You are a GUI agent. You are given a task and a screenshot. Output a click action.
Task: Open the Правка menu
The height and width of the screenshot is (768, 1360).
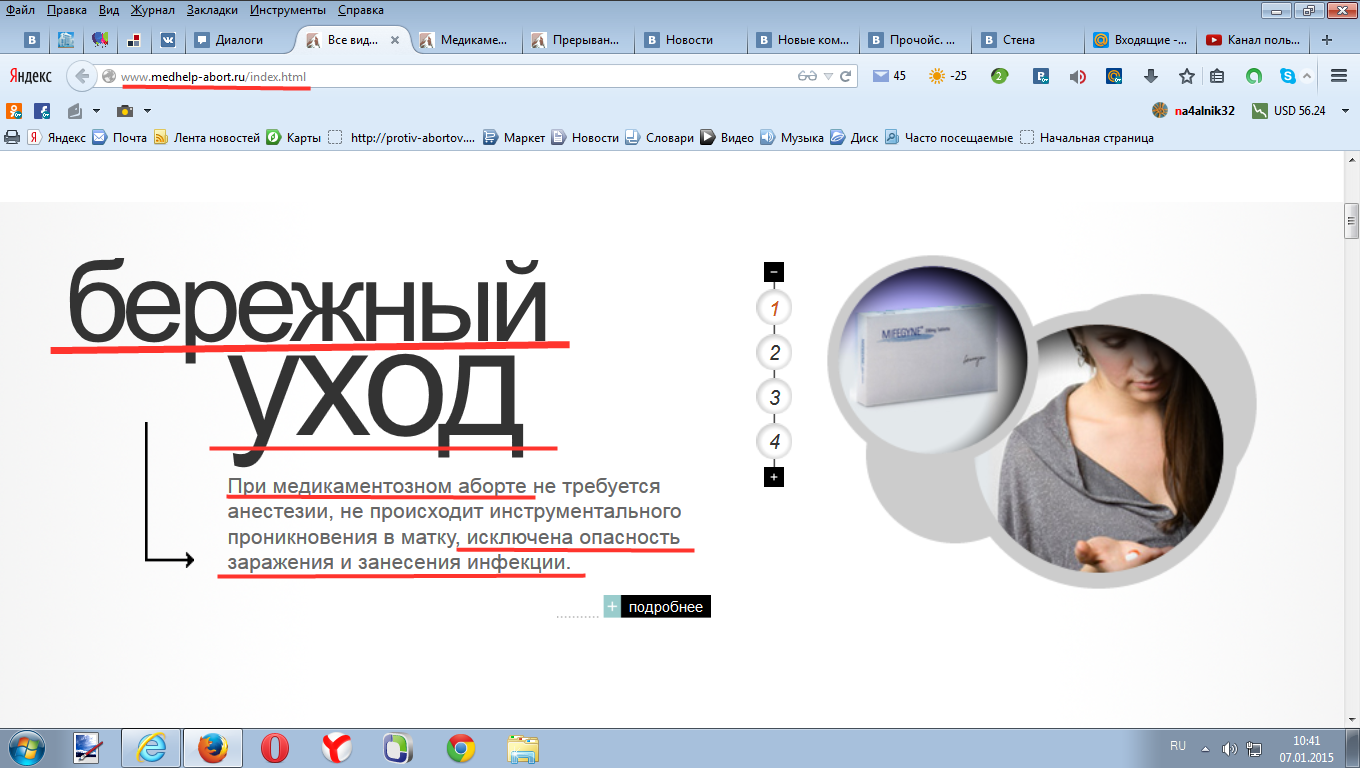[67, 10]
